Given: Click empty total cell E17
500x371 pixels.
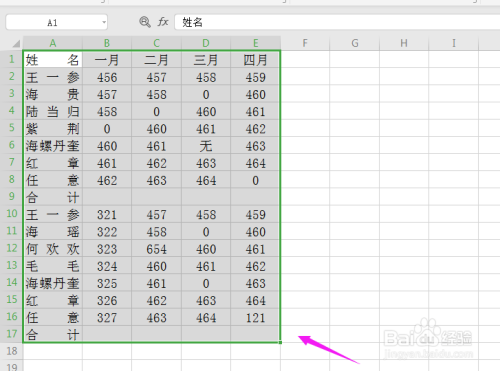Looking at the screenshot, I should click(x=255, y=334).
